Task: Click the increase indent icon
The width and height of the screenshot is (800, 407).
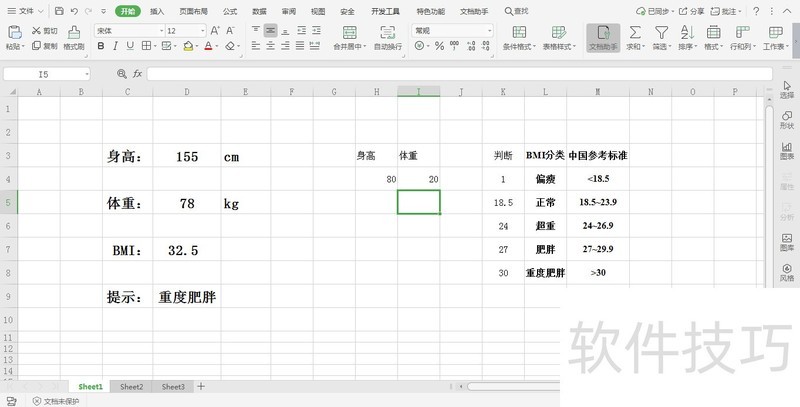Action: point(316,31)
